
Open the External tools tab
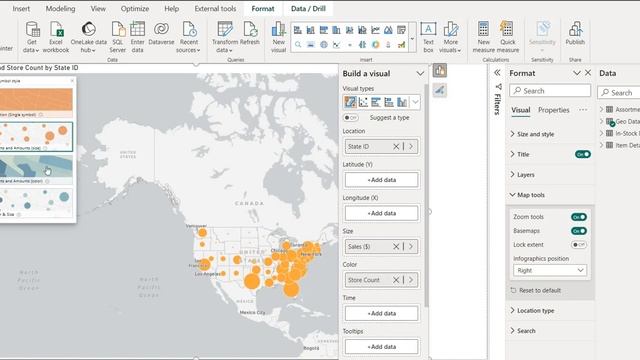tap(215, 9)
